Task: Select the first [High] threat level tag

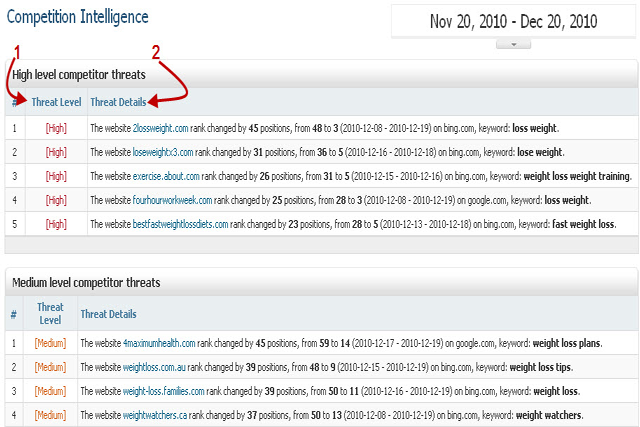Action: coord(56,128)
